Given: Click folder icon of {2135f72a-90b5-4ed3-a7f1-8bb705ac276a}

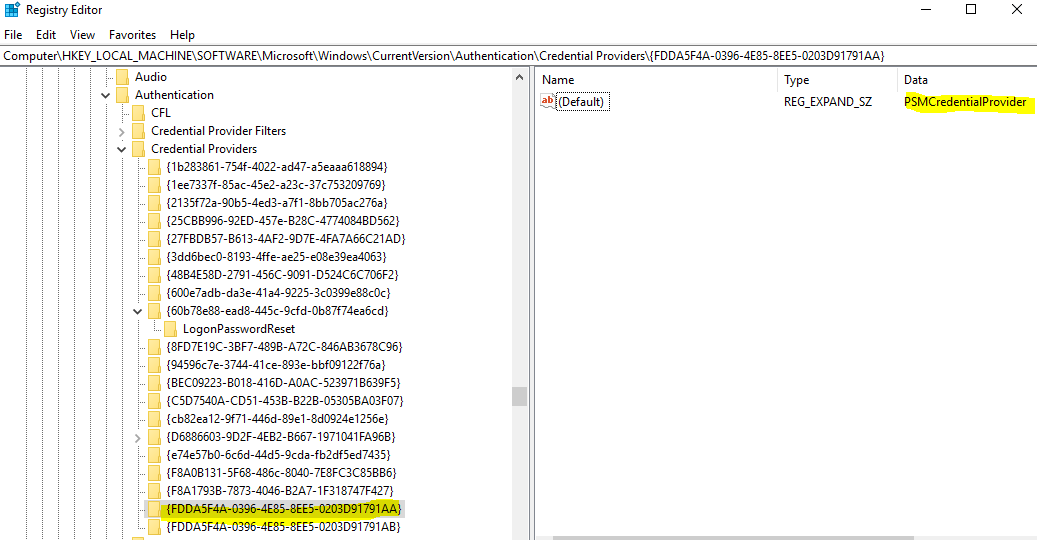Looking at the screenshot, I should pos(154,203).
